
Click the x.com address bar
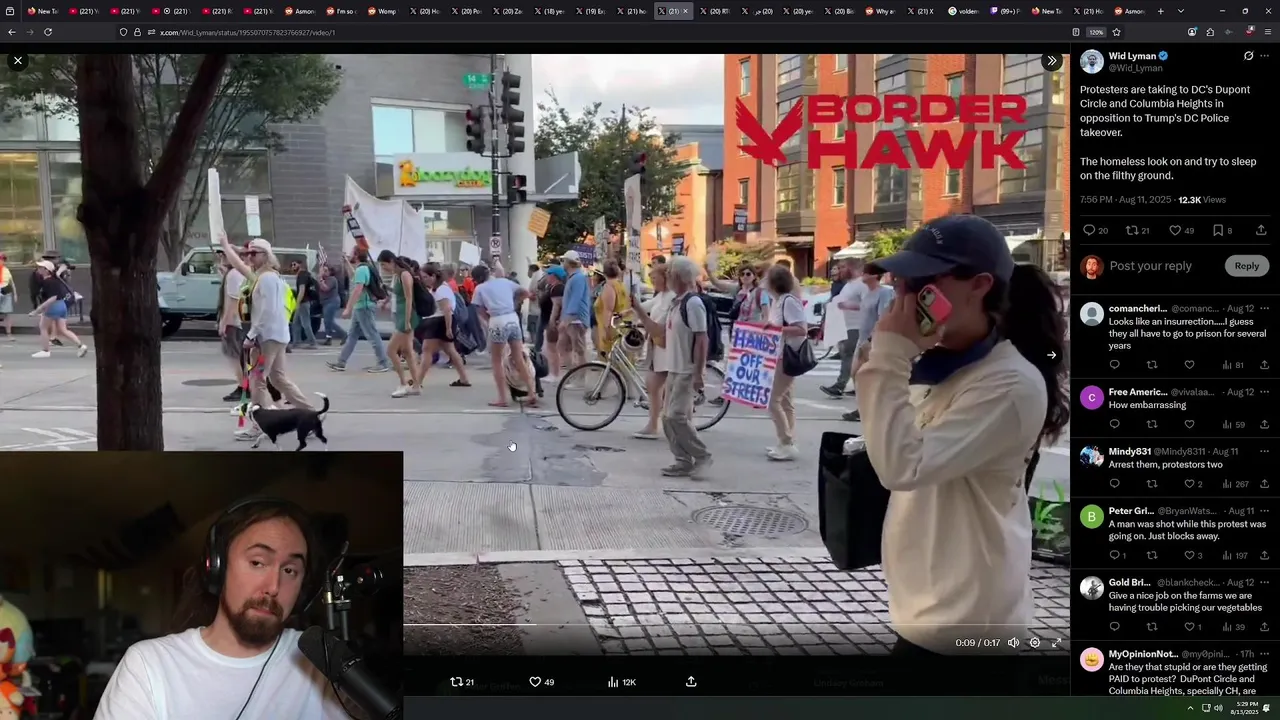(600, 32)
